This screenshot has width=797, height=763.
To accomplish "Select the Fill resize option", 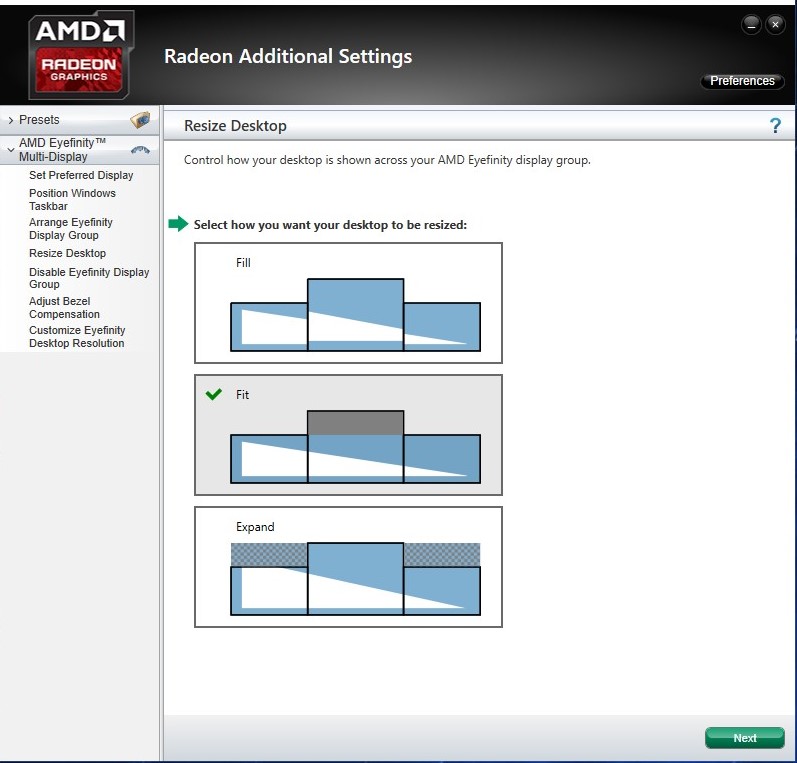I will click(348, 303).
